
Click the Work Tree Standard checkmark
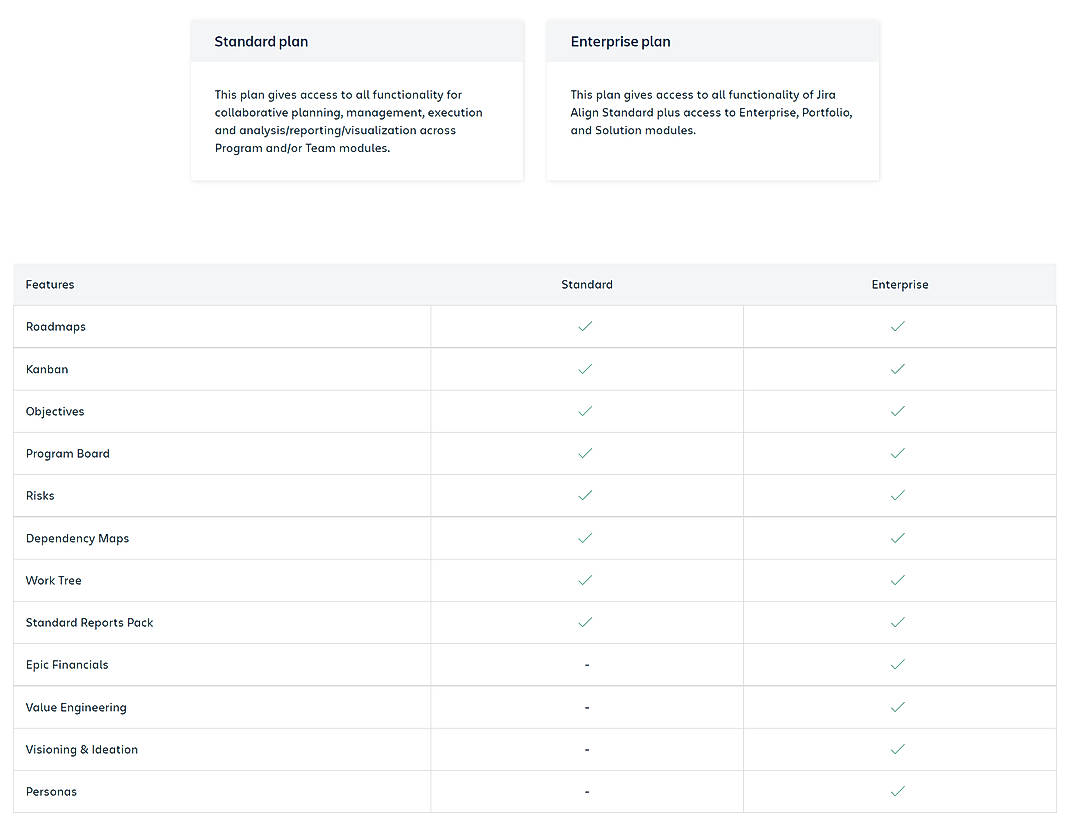click(x=586, y=580)
